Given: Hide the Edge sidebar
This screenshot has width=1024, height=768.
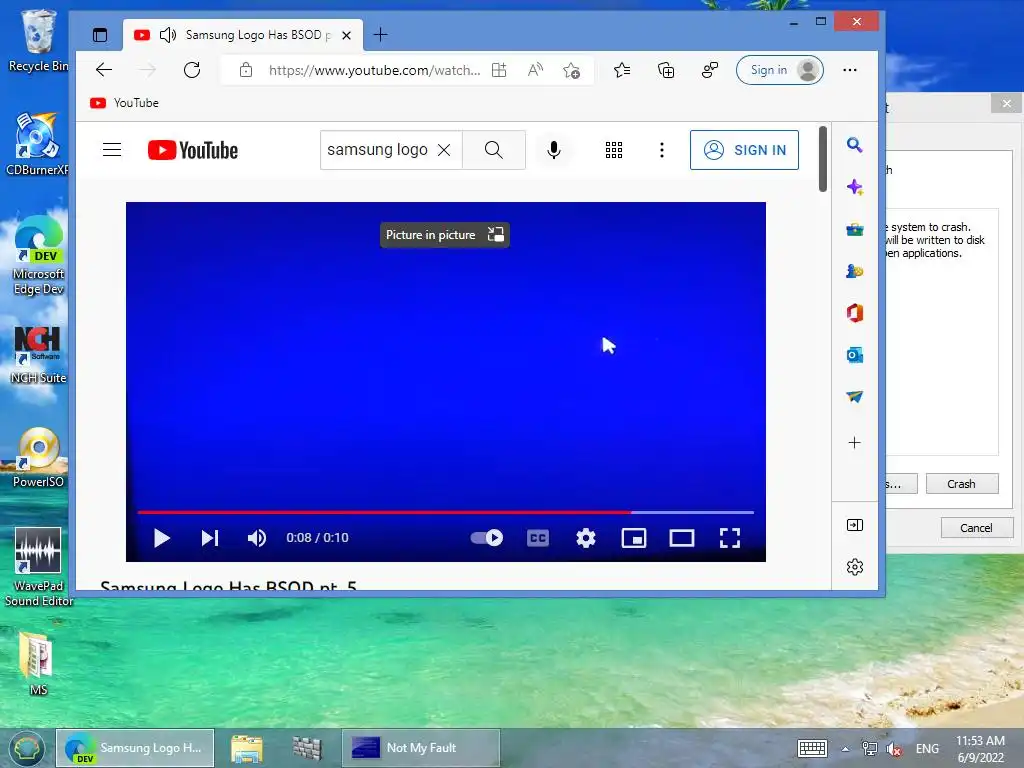Looking at the screenshot, I should pos(855,525).
